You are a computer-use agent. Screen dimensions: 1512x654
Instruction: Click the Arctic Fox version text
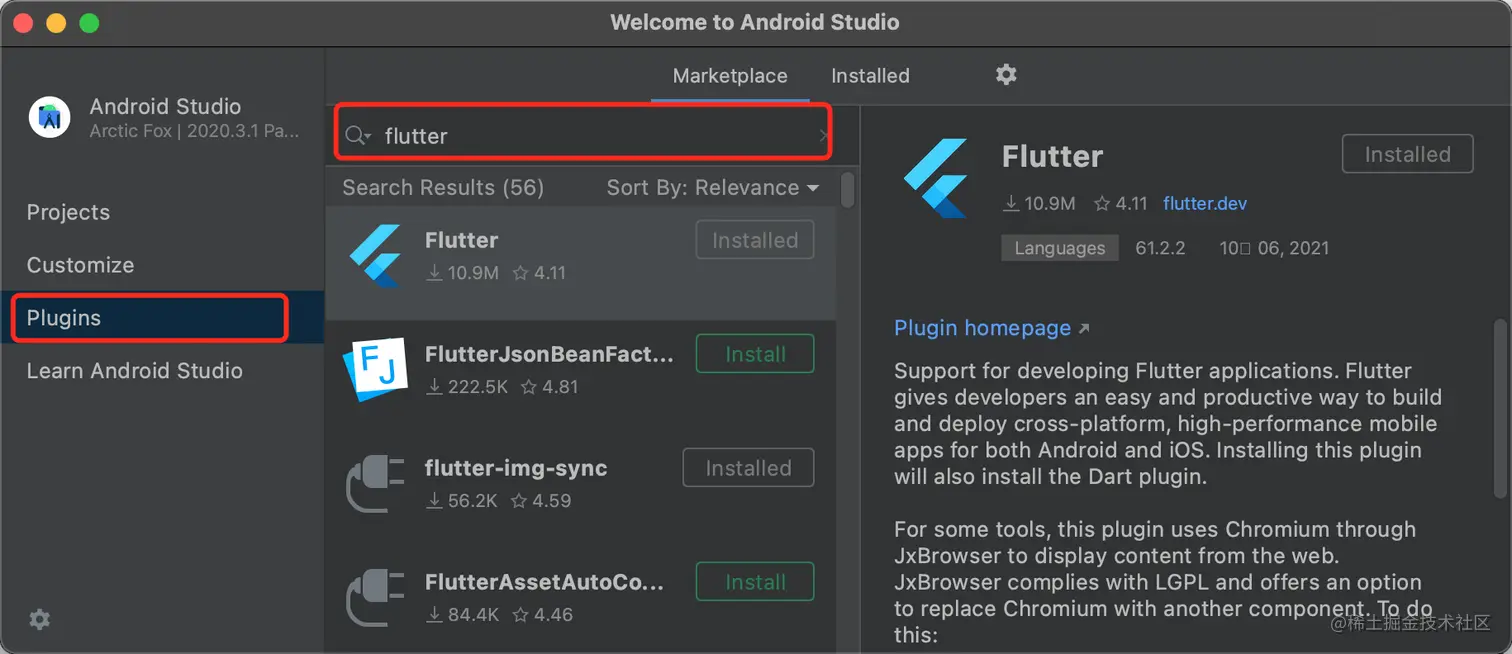pos(194,131)
